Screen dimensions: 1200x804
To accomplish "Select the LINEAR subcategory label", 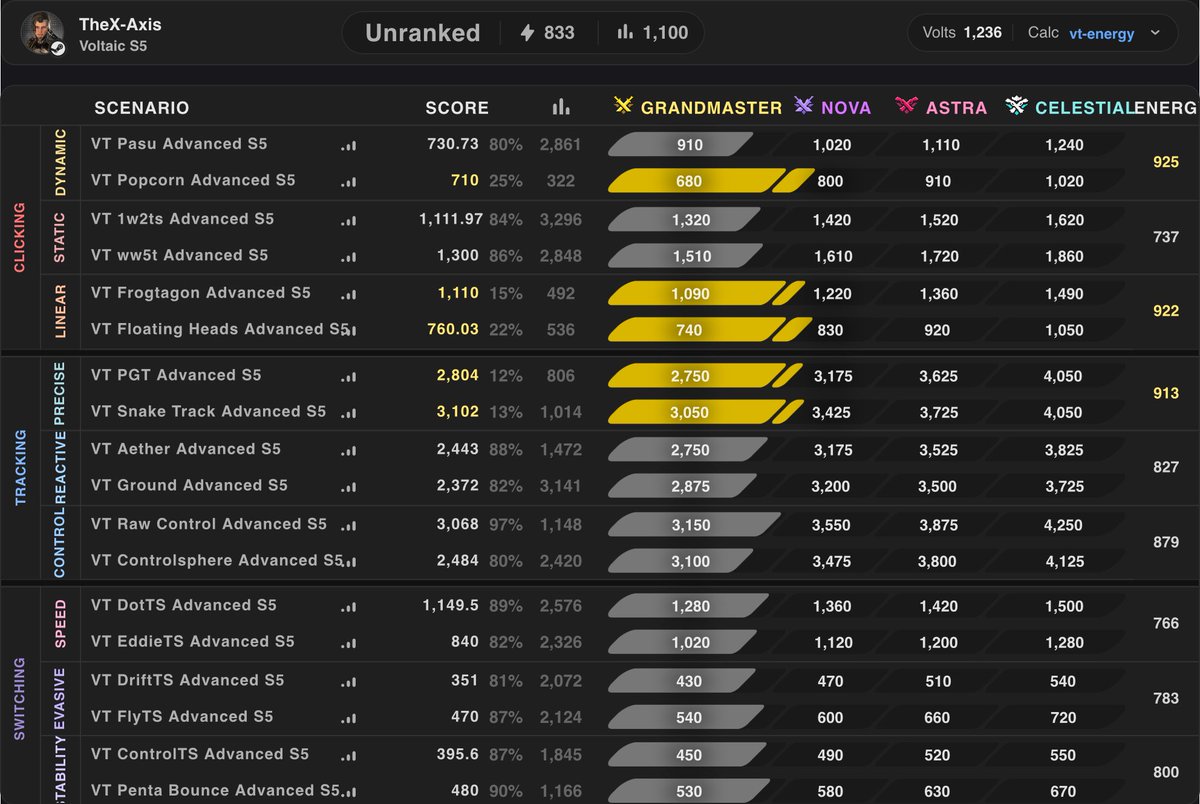I will 60,311.
